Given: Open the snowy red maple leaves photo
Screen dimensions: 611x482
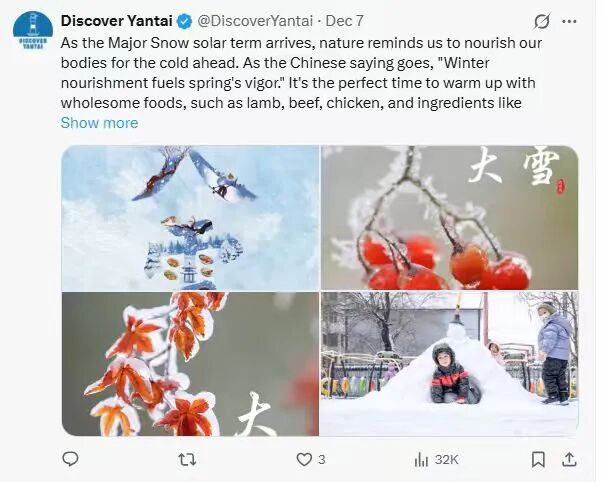Looking at the screenshot, I should point(190,364).
